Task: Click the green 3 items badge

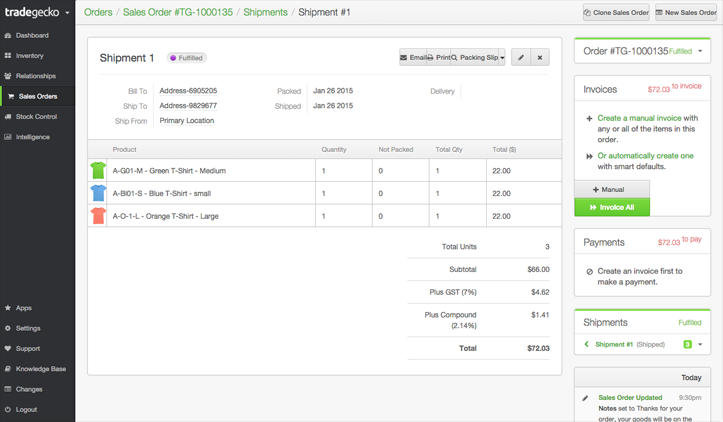Action: (x=687, y=345)
